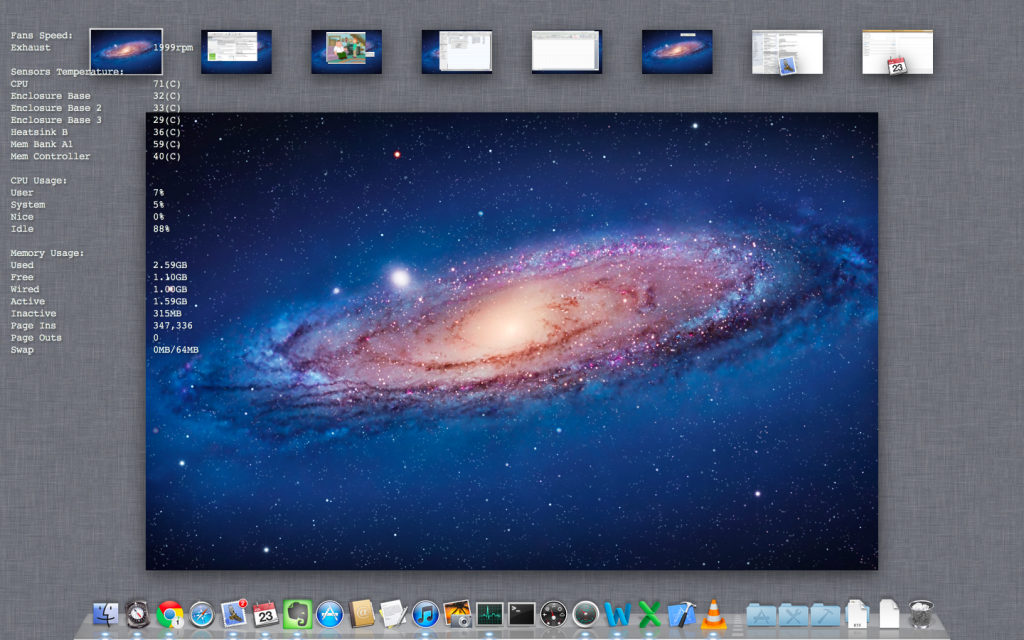Screen dimensions: 1024x640
Task: Click the 'Fans Speed:' heading text
Action: [x=41, y=35]
